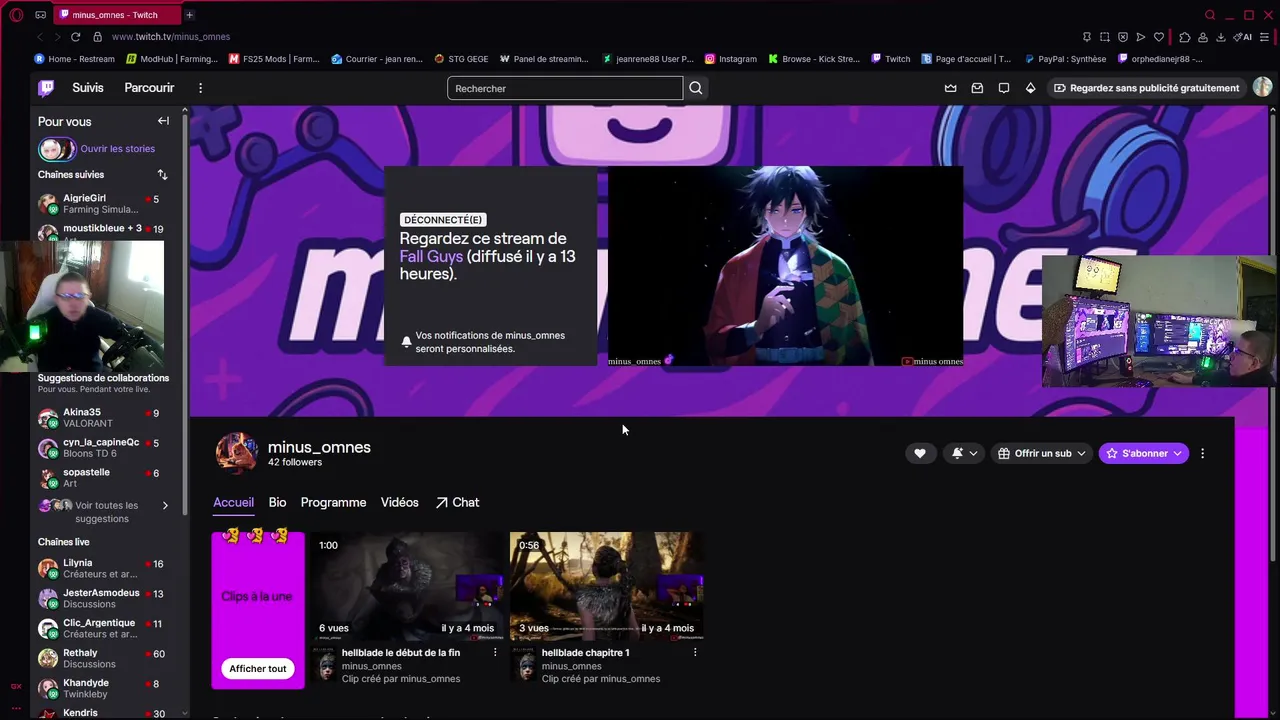Play hellblade le début de la fin clip thumbnail
Viewport: 1280px width, 720px height.
[x=406, y=586]
